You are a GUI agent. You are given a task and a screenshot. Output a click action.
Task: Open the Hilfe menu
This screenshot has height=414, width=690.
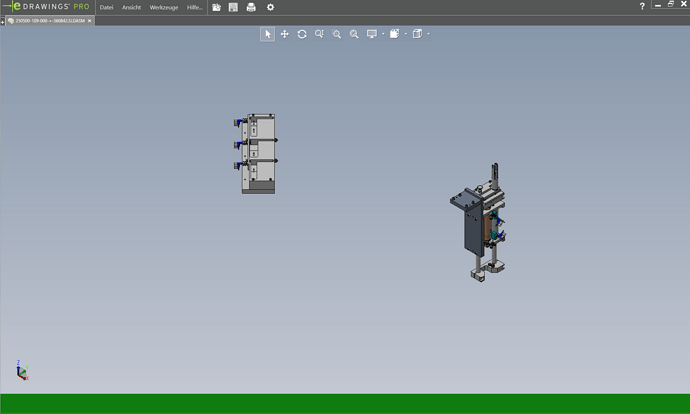pyautogui.click(x=194, y=7)
